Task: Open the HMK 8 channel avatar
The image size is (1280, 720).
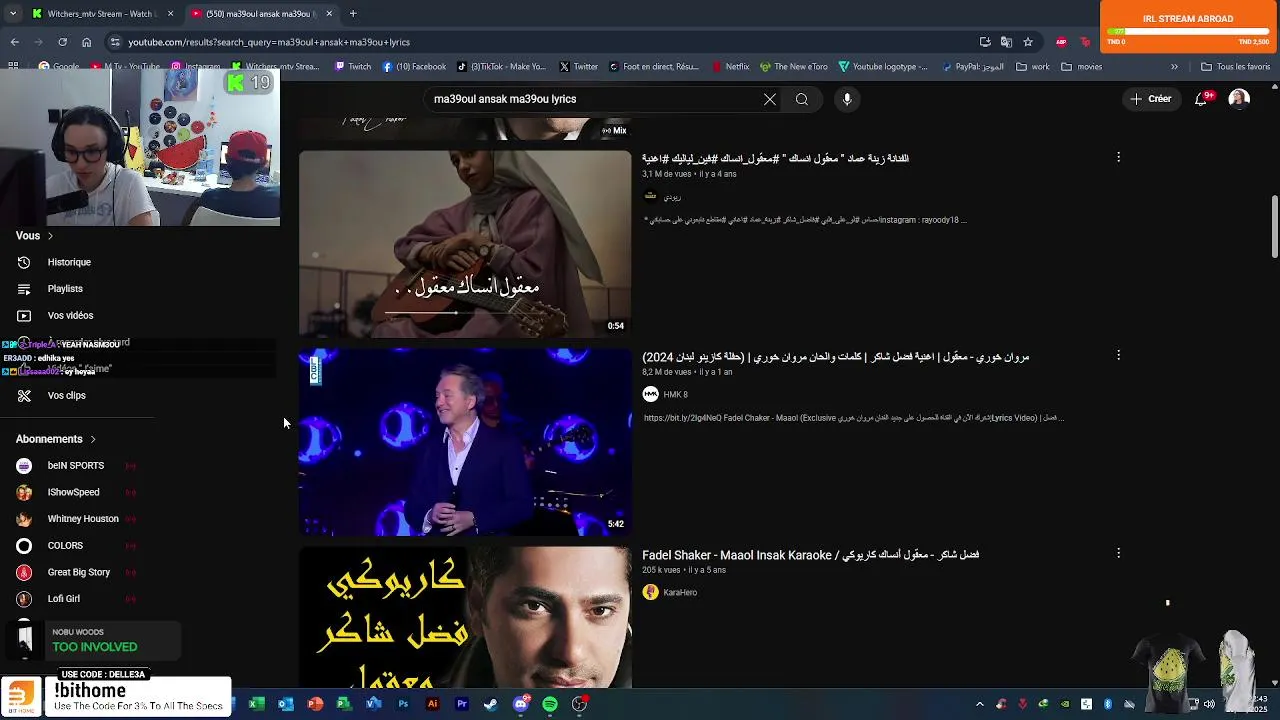Action: coord(650,394)
